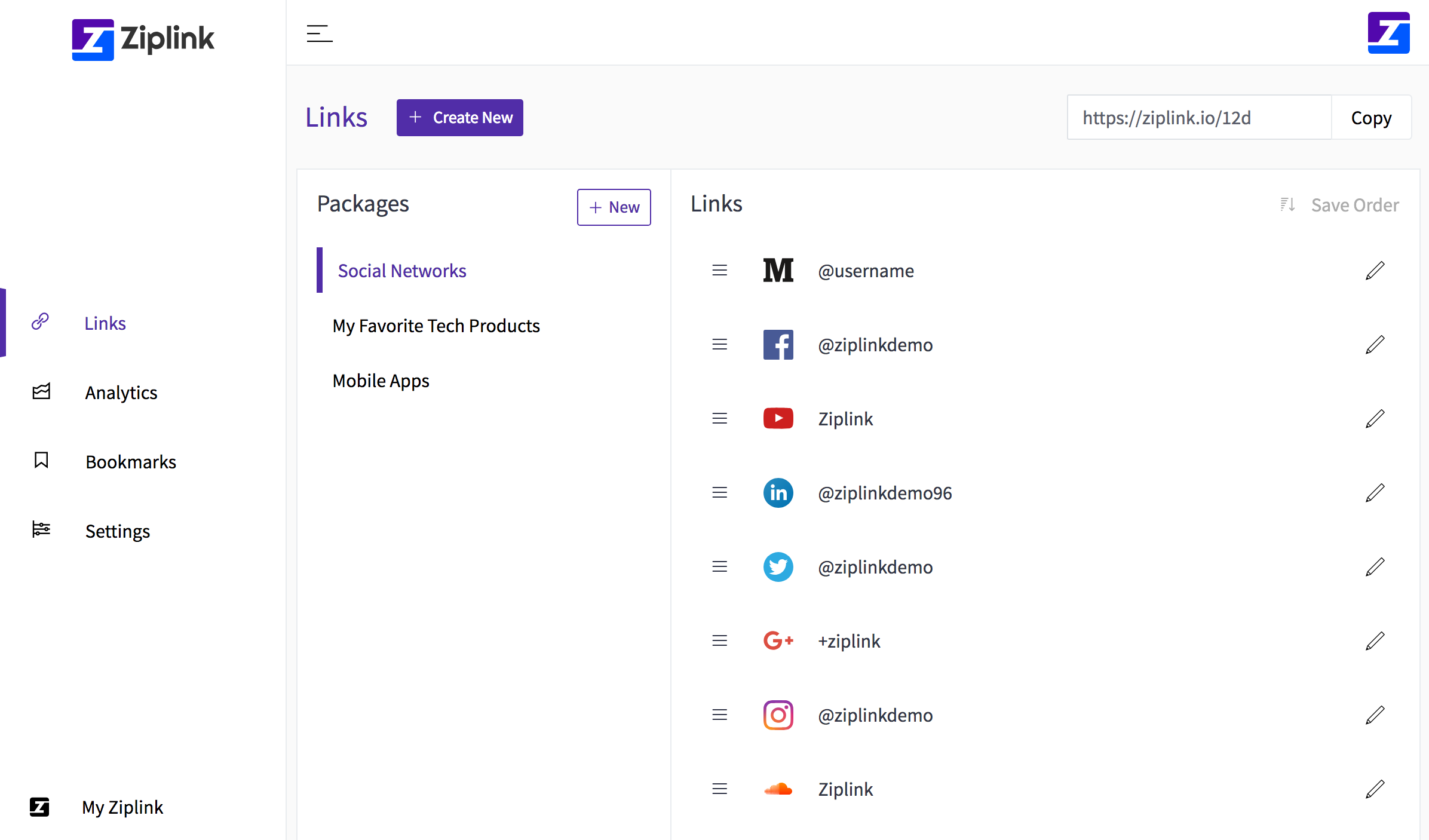This screenshot has width=1429, height=840.
Task: Click the @ziplinkdemo Instagram link text
Action: [875, 715]
